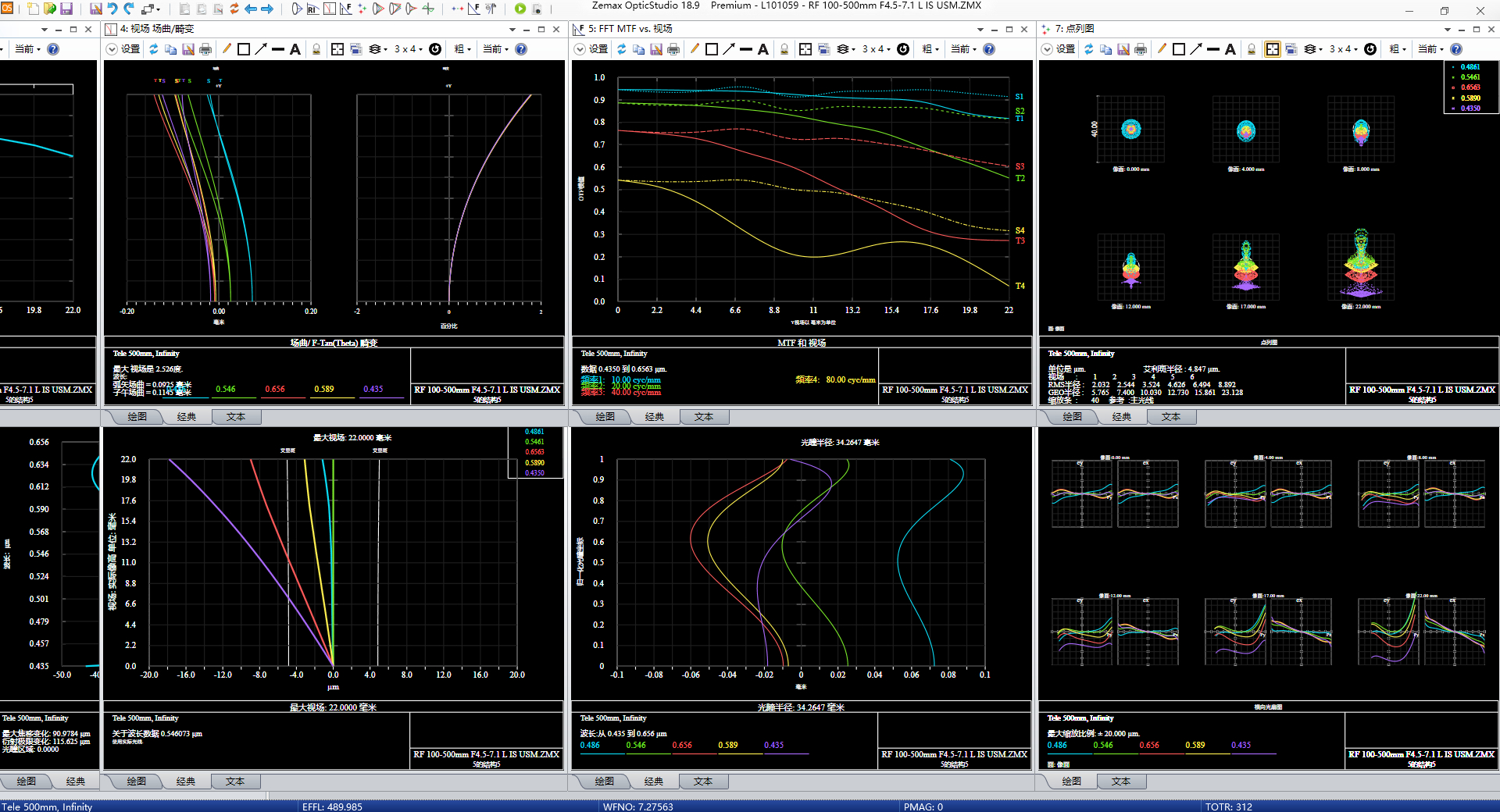Viewport: 1500px width, 812px height.
Task: Click the blue left arrow in main toolbar
Action: 251,9
